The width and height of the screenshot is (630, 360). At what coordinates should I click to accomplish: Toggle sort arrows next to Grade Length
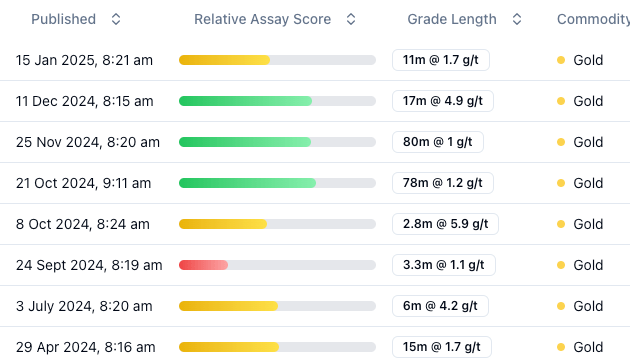point(517,19)
